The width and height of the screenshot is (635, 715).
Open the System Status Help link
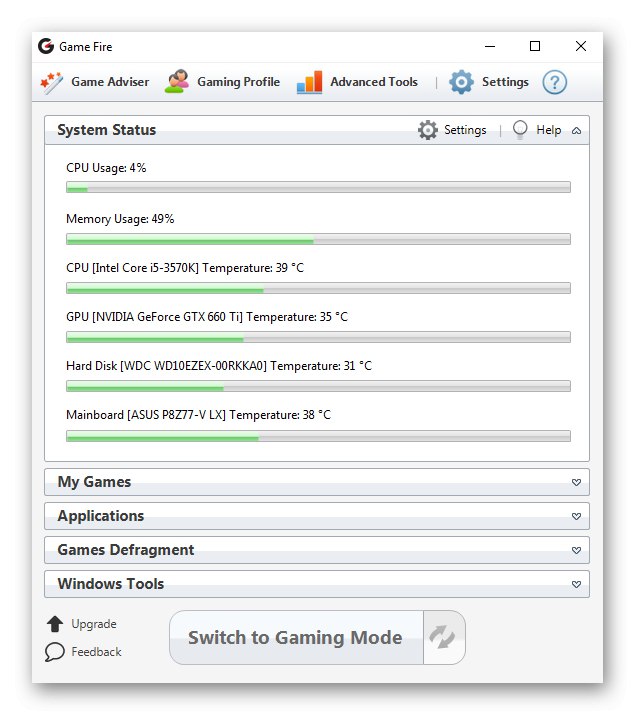click(x=548, y=130)
